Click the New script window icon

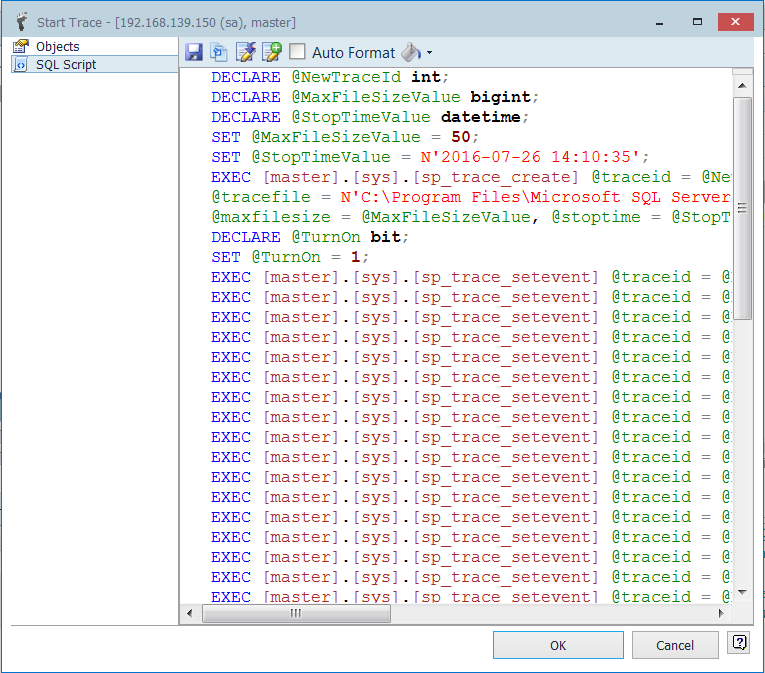click(x=271, y=52)
